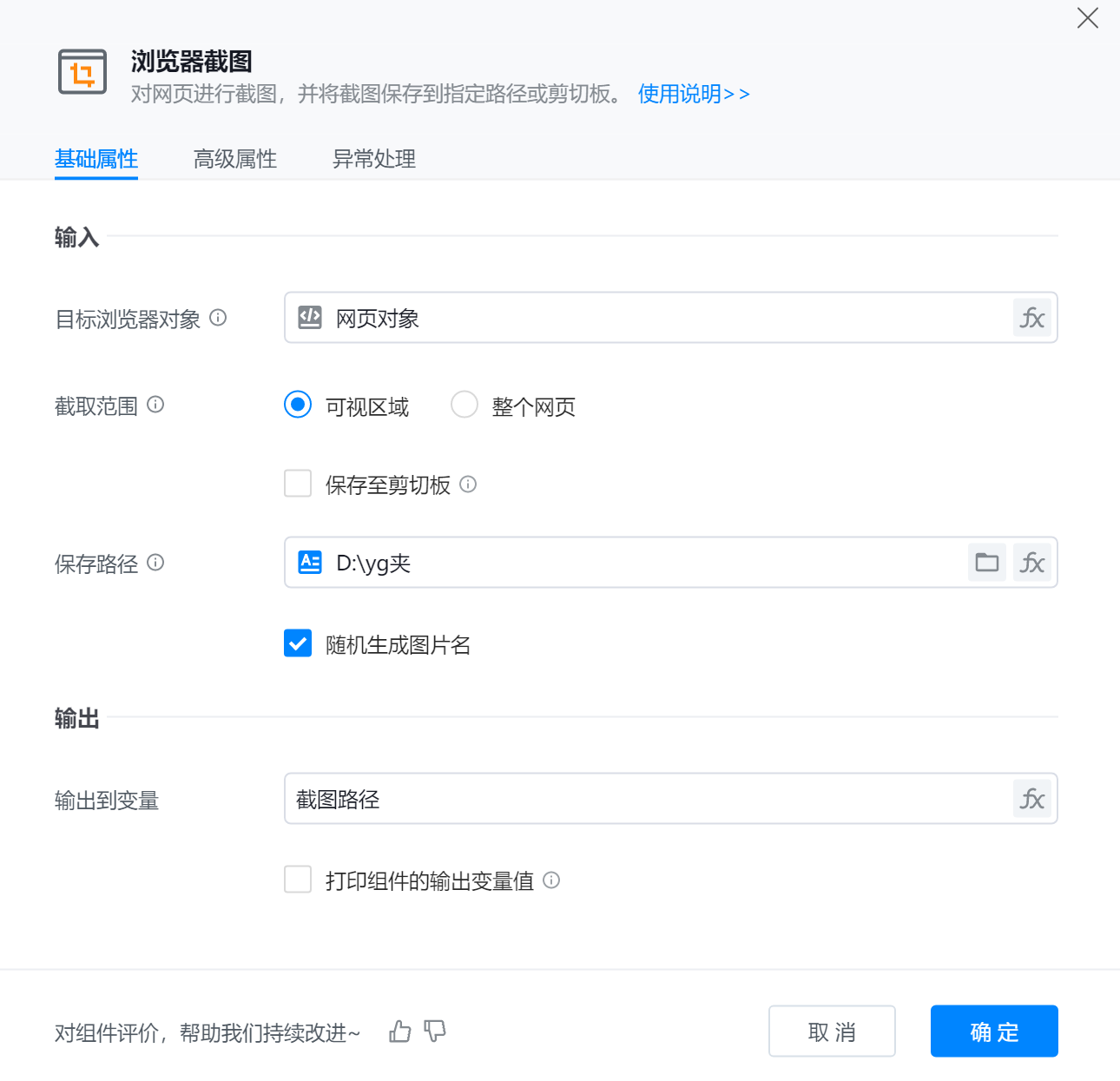Uncheck 随机生成图片名 checkbox

[x=298, y=643]
